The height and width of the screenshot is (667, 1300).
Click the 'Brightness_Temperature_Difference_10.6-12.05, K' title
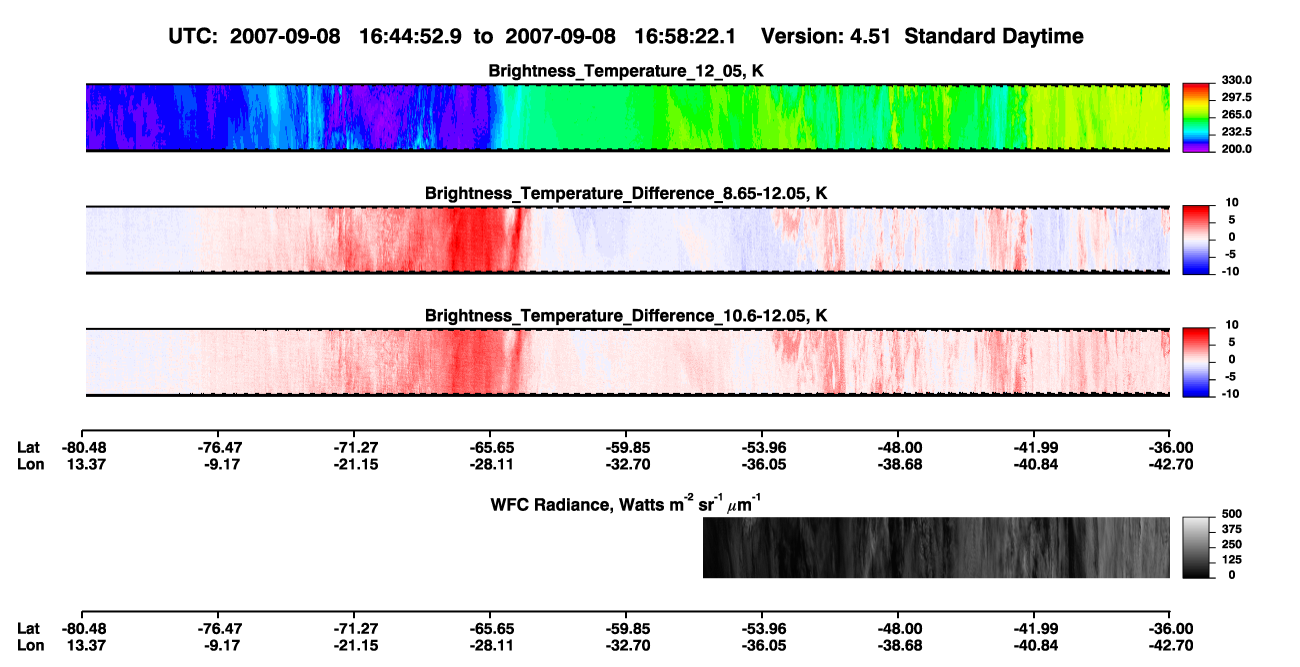(627, 315)
